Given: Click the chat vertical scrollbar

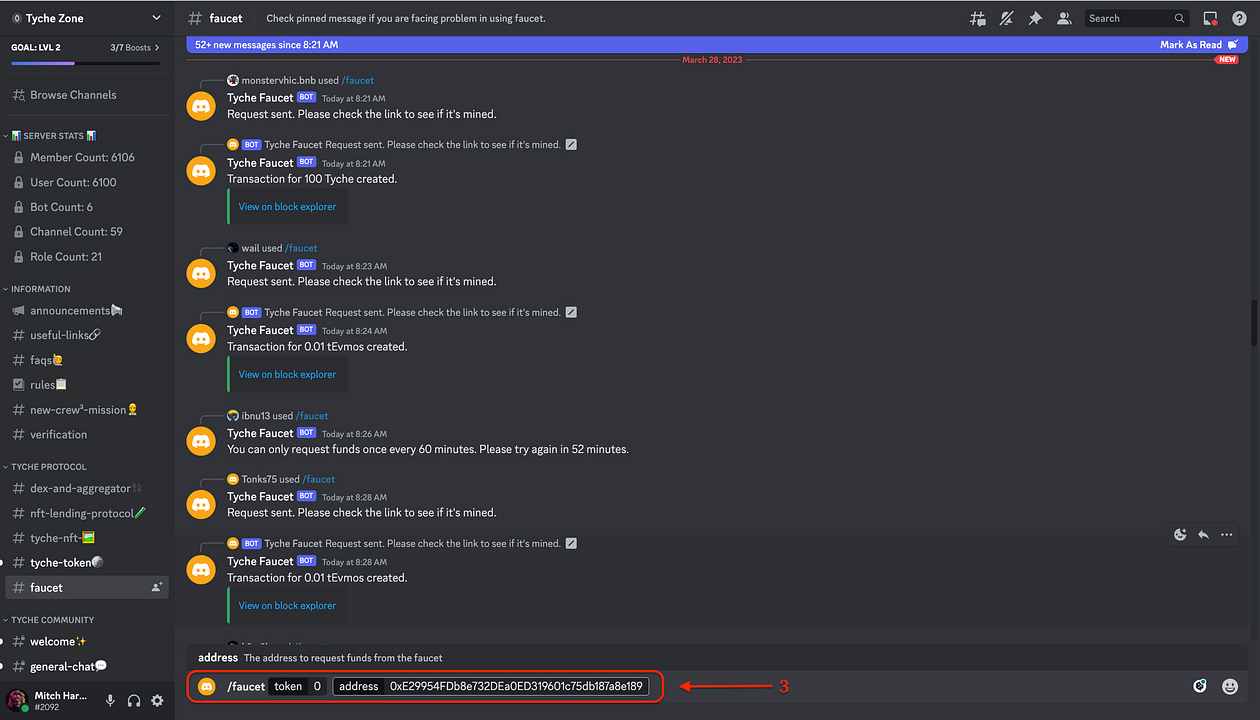Looking at the screenshot, I should [1254, 322].
